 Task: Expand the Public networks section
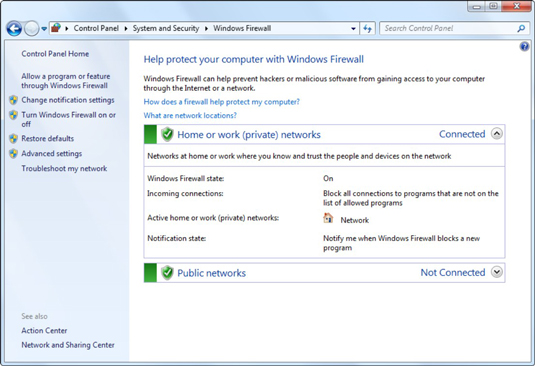point(497,272)
